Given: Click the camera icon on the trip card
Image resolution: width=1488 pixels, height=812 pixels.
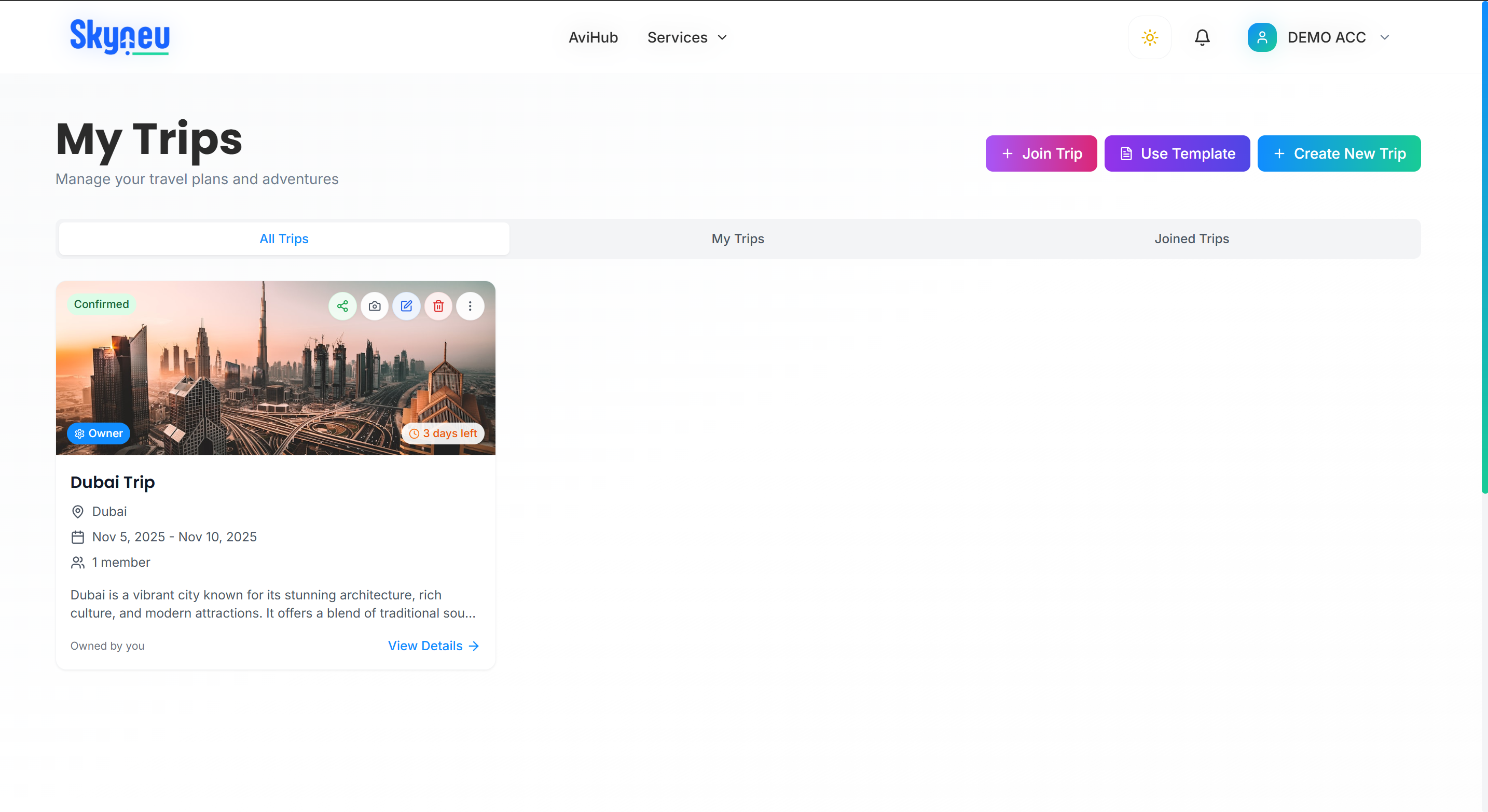Looking at the screenshot, I should point(374,306).
